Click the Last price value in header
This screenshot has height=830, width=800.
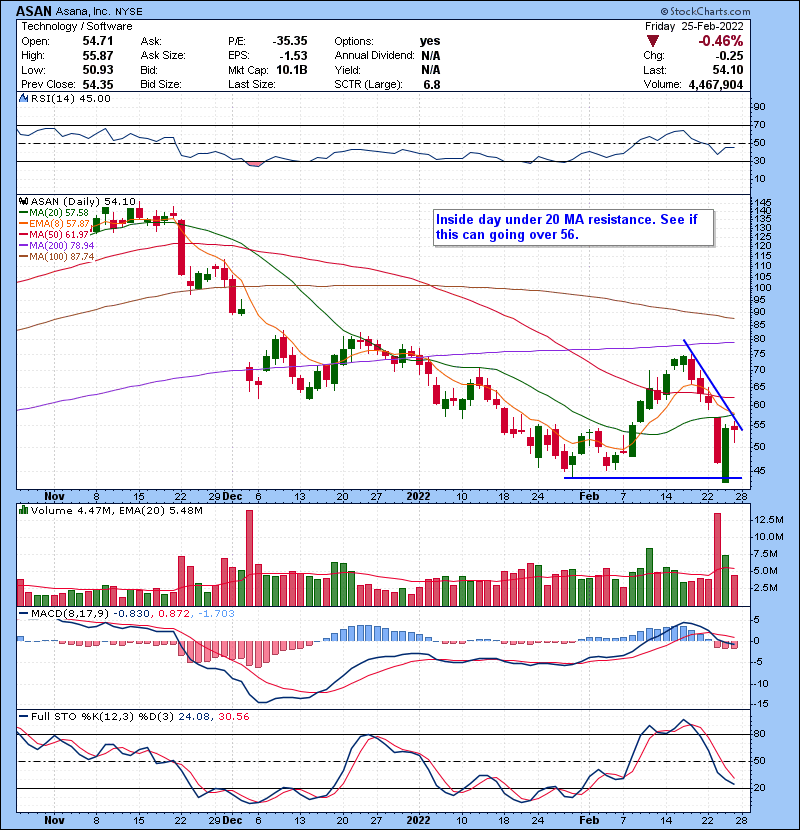728,70
